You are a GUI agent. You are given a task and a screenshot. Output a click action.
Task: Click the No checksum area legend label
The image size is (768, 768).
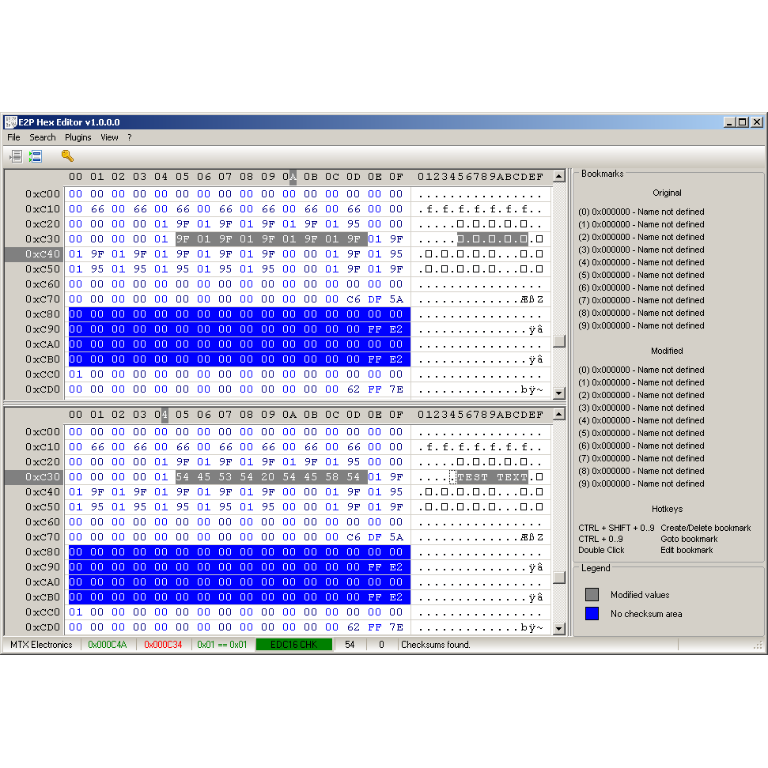click(646, 614)
